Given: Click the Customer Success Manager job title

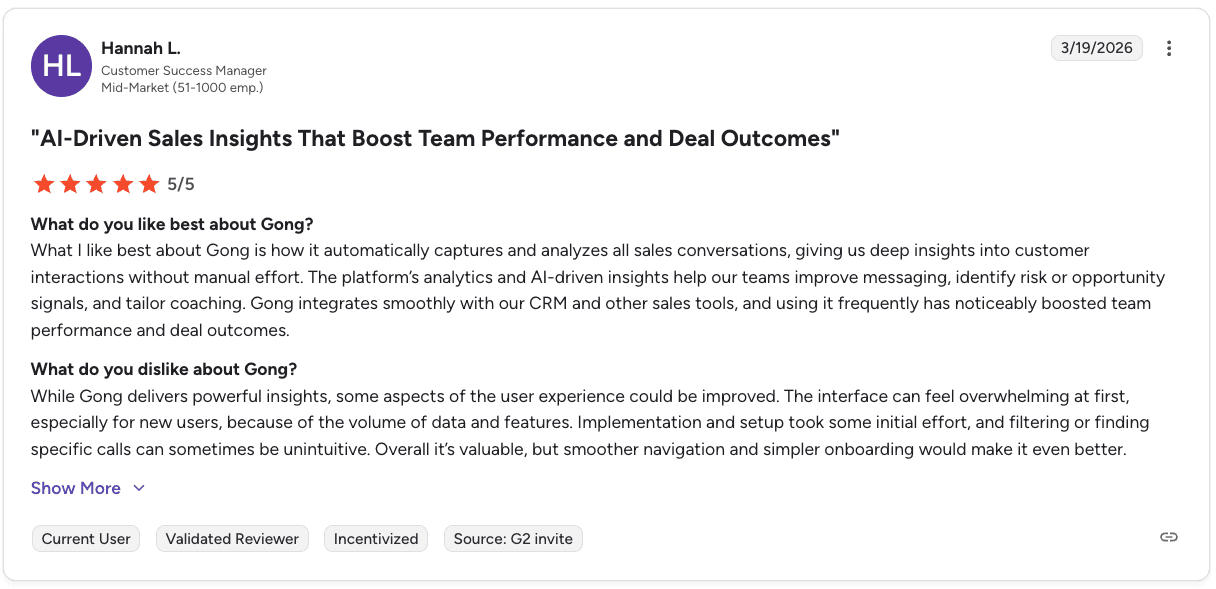Looking at the screenshot, I should pyautogui.click(x=184, y=71).
